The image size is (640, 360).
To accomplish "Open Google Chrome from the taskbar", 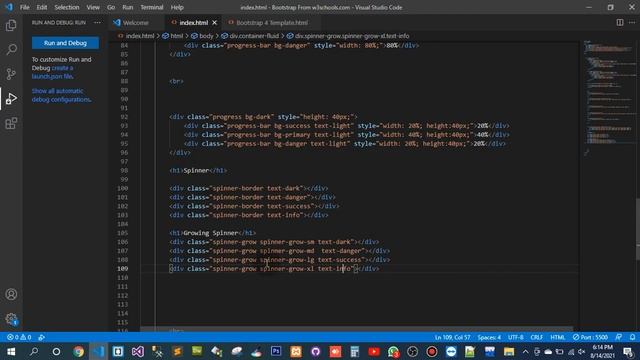I will 78,351.
